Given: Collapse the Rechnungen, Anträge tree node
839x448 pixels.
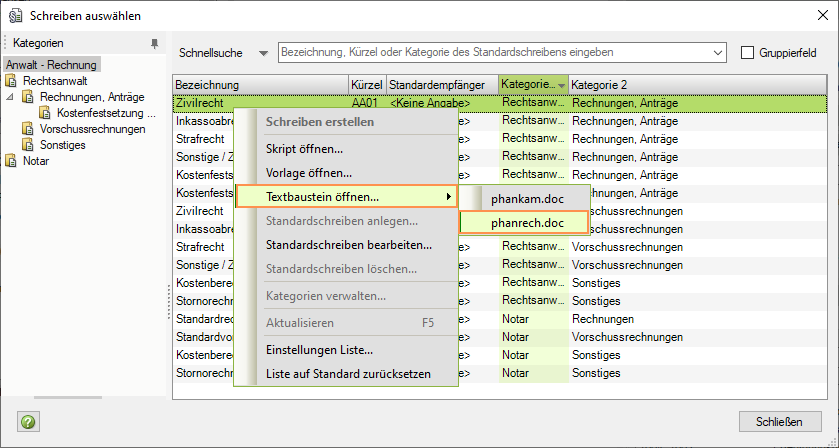Looking at the screenshot, I should [x=10, y=97].
